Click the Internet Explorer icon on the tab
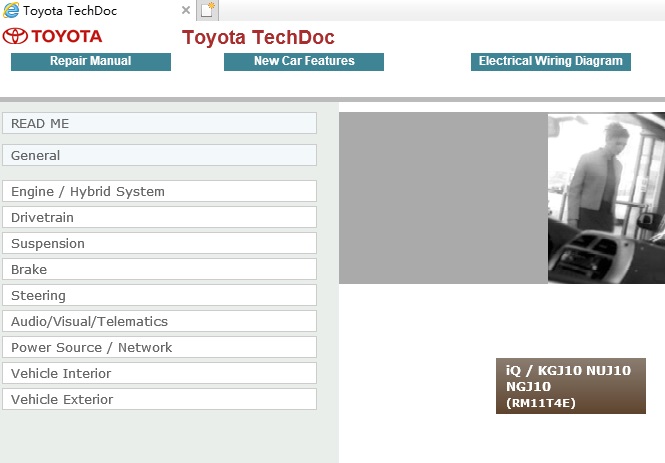Screen dimensions: 665x463 click(11, 10)
